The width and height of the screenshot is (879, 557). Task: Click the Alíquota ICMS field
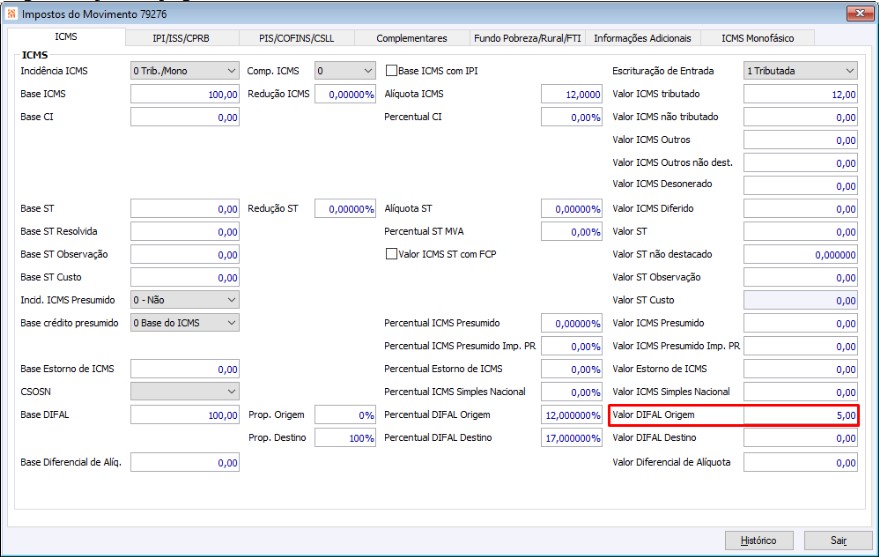[572, 94]
